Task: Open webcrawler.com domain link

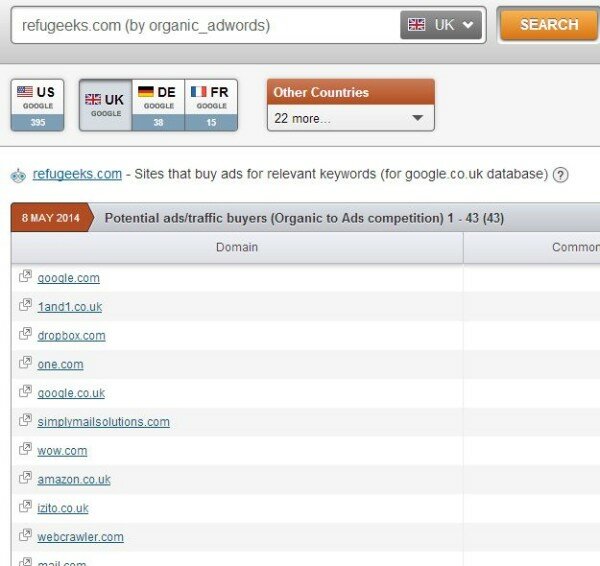Action: 80,537
